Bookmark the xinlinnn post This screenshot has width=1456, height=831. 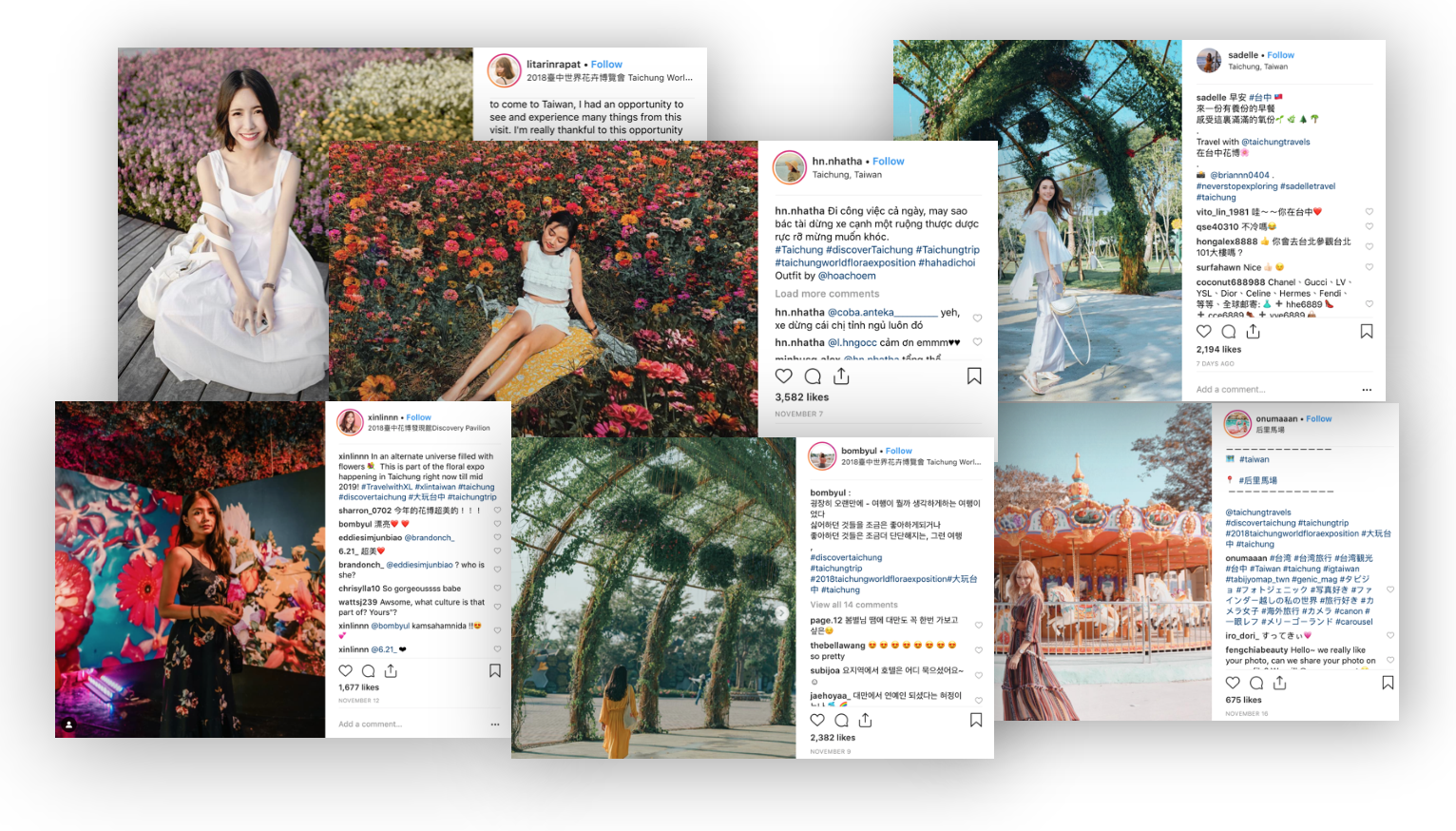tap(495, 671)
